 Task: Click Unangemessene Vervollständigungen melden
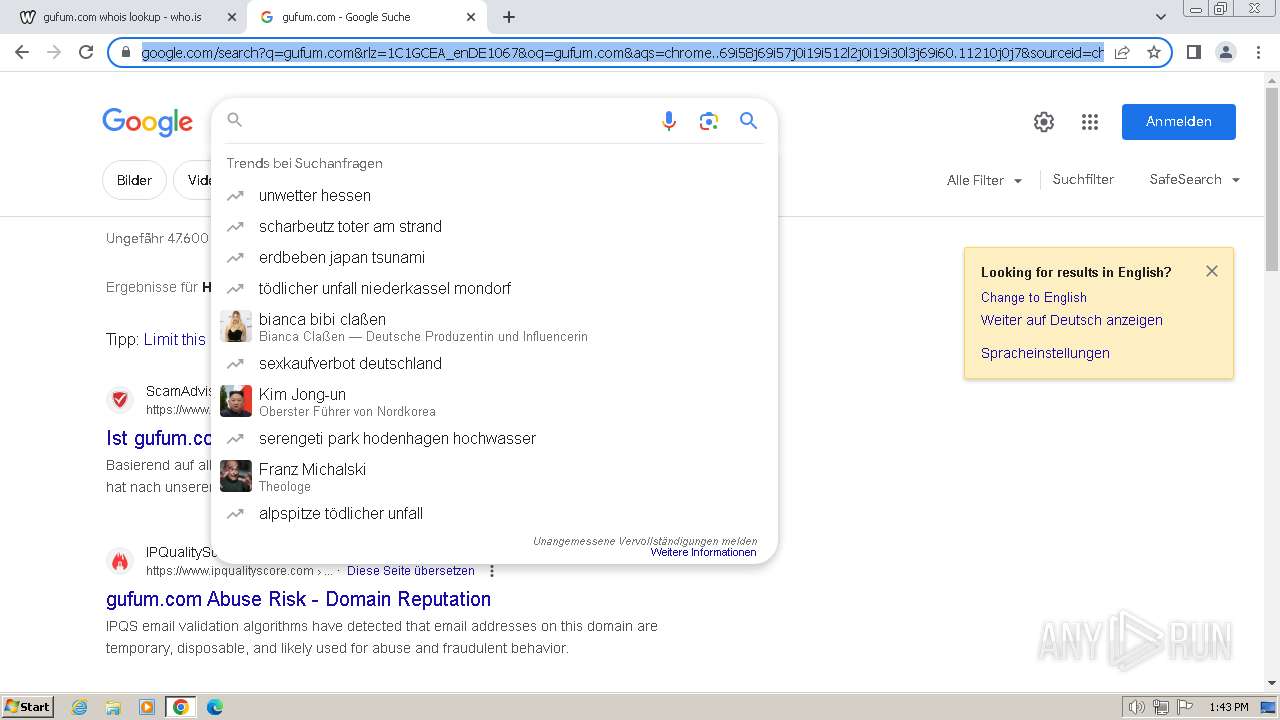[x=645, y=541]
